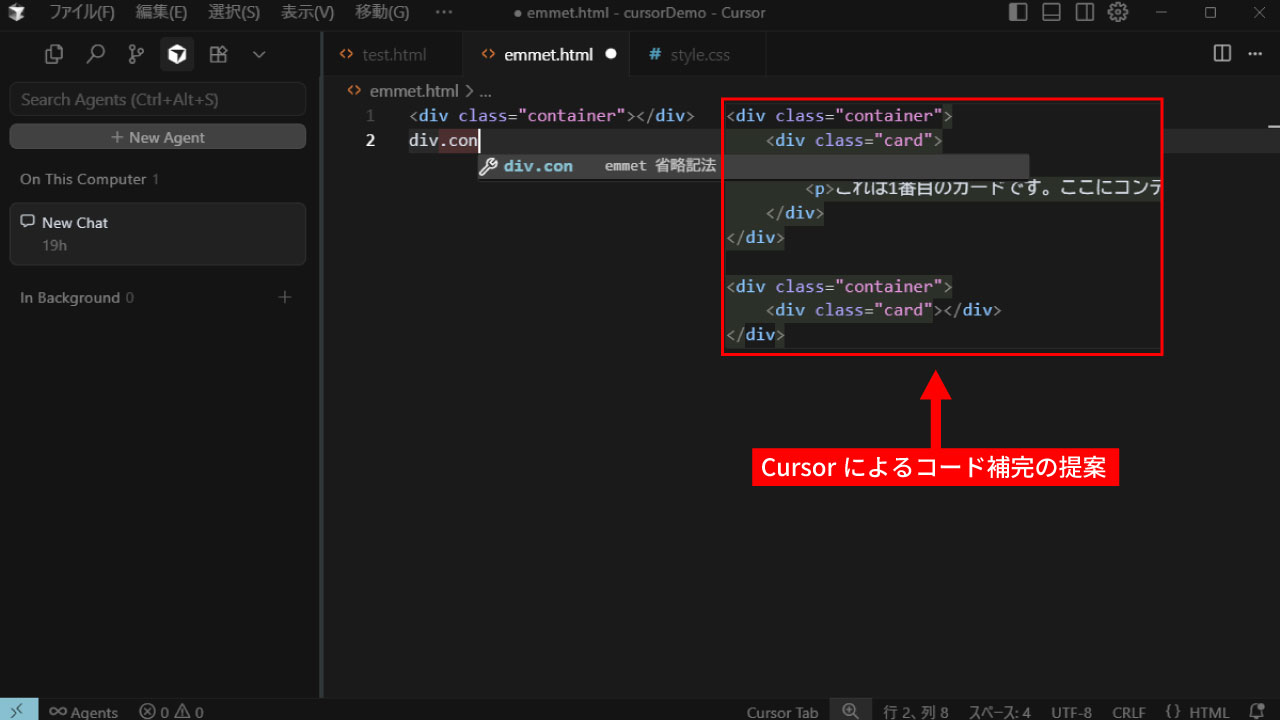
Task: Click the div class container line 1
Action: pos(551,116)
